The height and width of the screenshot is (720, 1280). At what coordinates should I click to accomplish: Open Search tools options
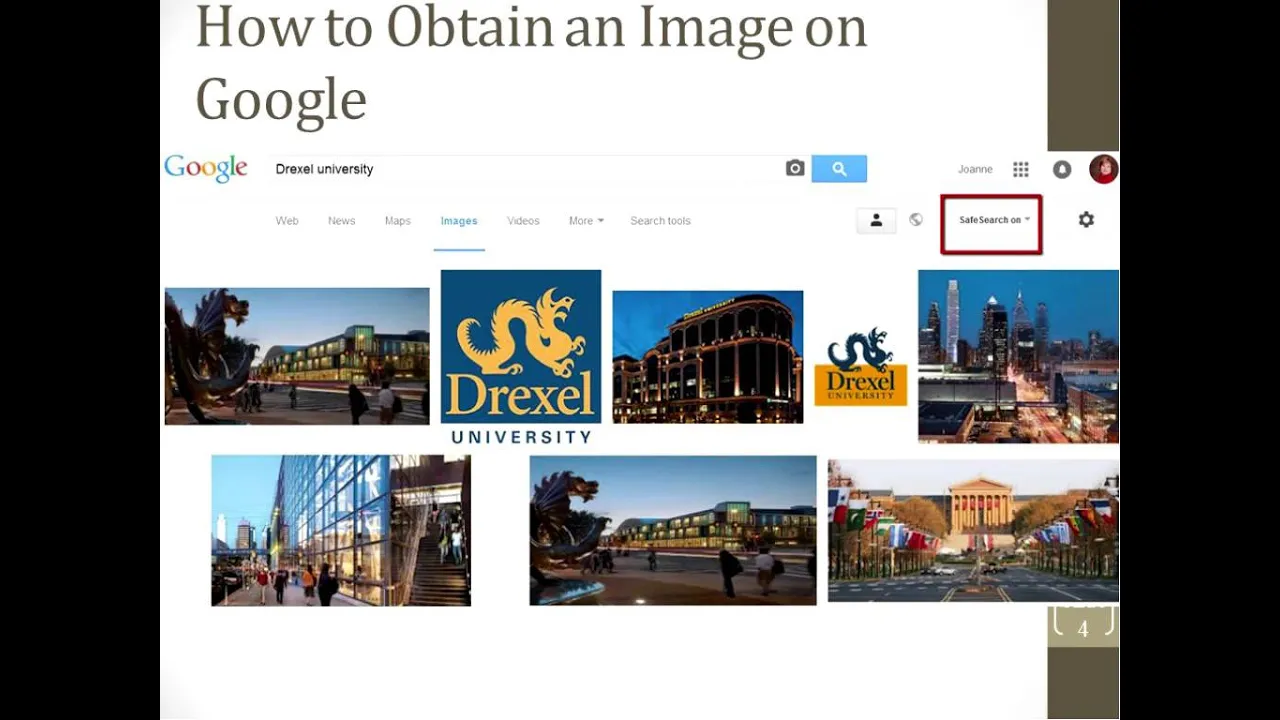pos(660,221)
